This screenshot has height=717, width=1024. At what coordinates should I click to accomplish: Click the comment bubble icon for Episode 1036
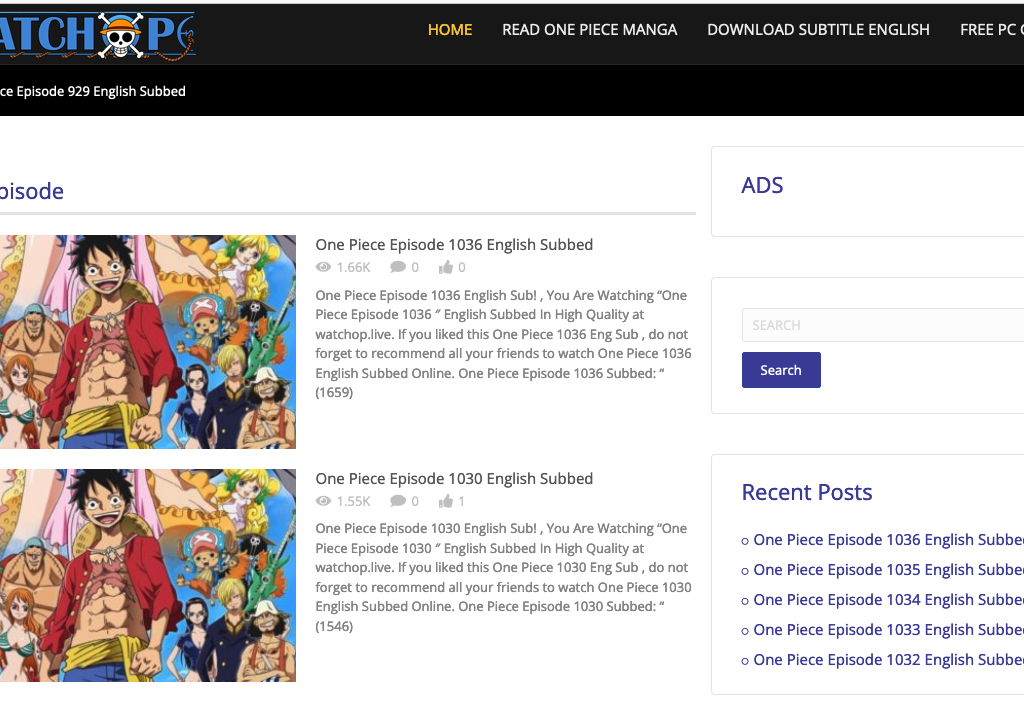pos(398,267)
